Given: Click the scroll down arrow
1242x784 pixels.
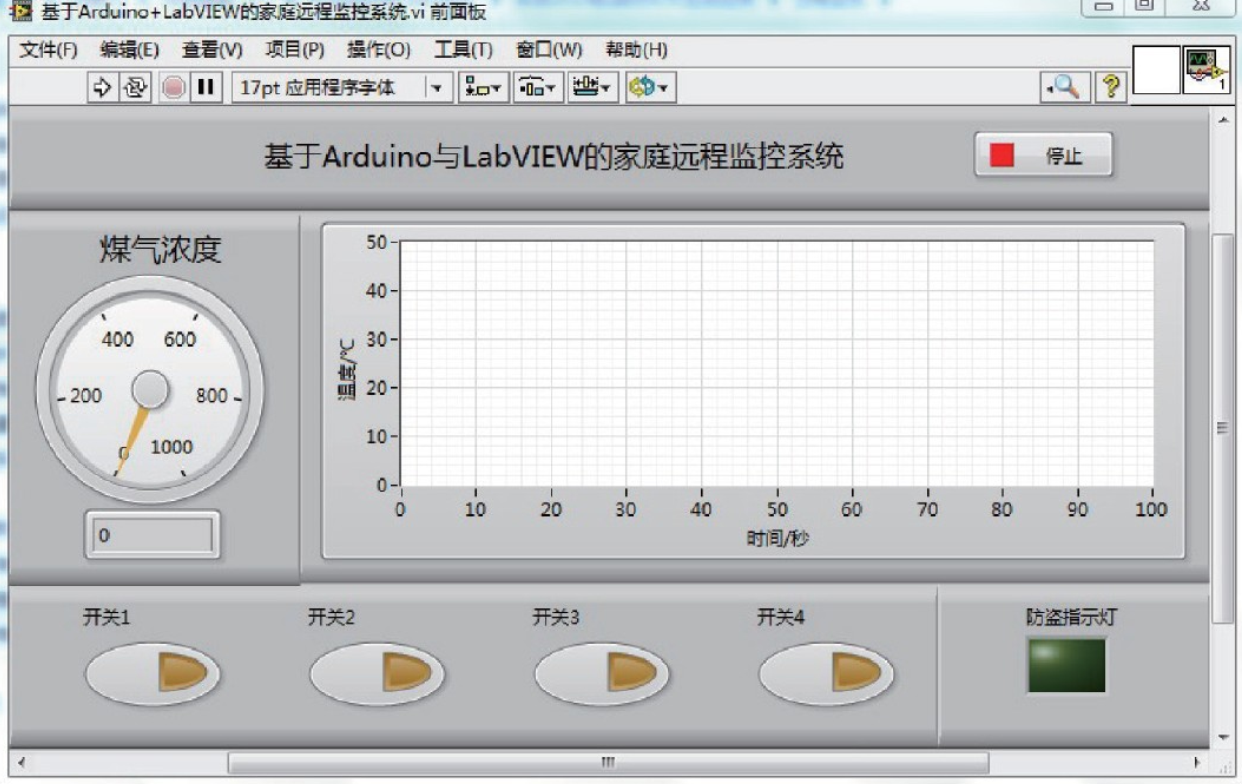Looking at the screenshot, I should click(x=1221, y=737).
